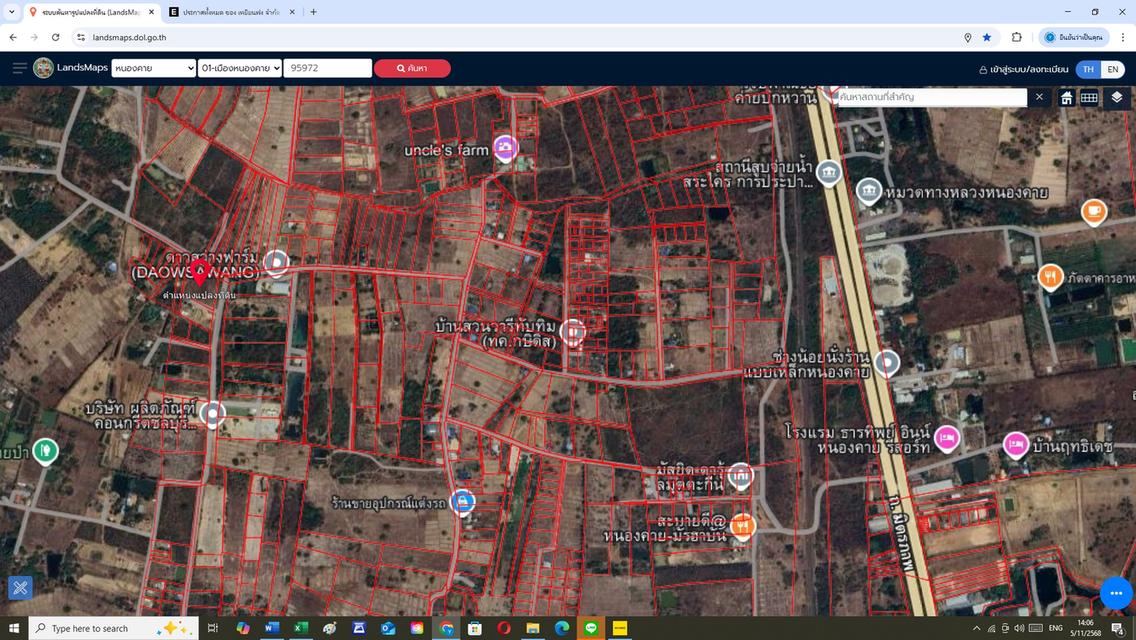This screenshot has width=1136, height=640.
Task: Open Excel from the Windows taskbar
Action: 300,628
